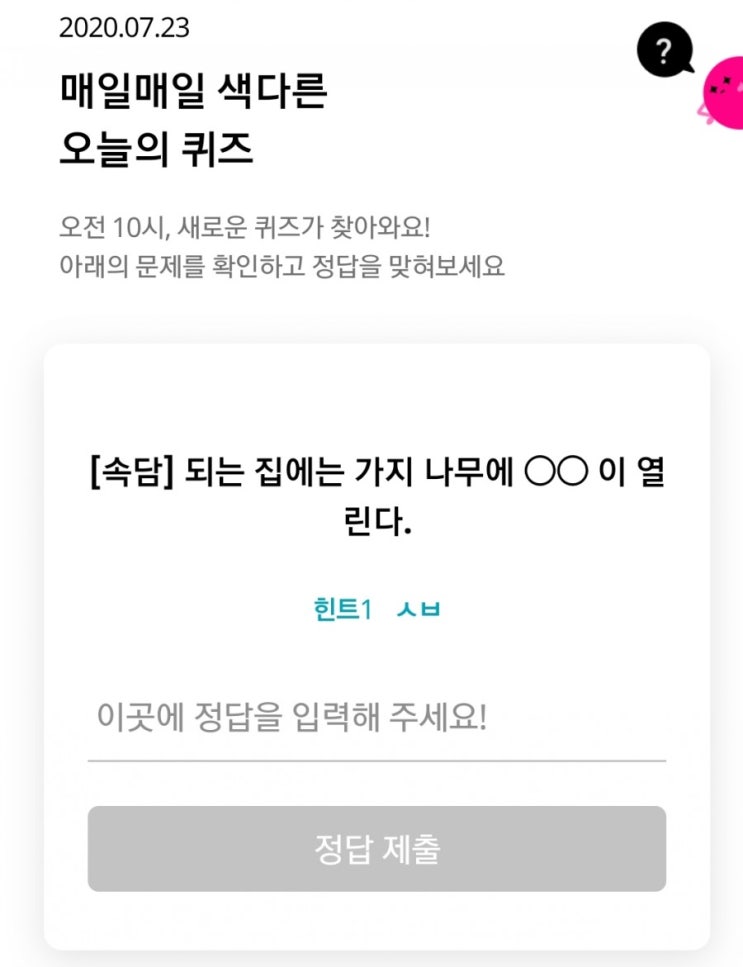Tap the 오늘의 퀴즈 heading line
This screenshot has width=743, height=967.
(x=156, y=149)
